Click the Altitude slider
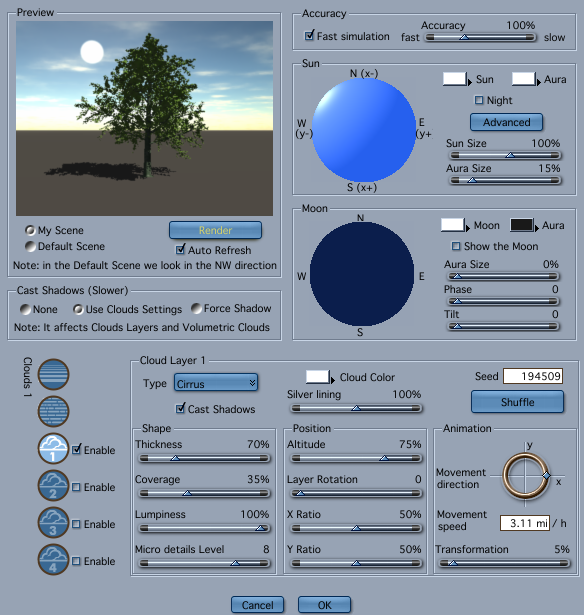 [x=356, y=458]
